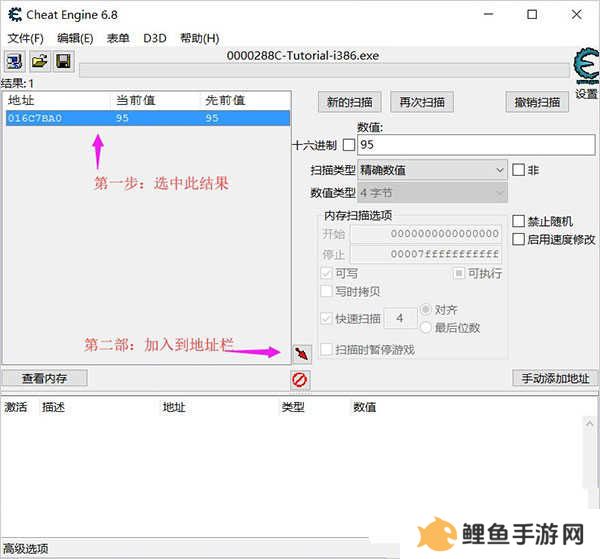Click the 高级选项 link at bottom
600x559 pixels.
(x=26, y=549)
